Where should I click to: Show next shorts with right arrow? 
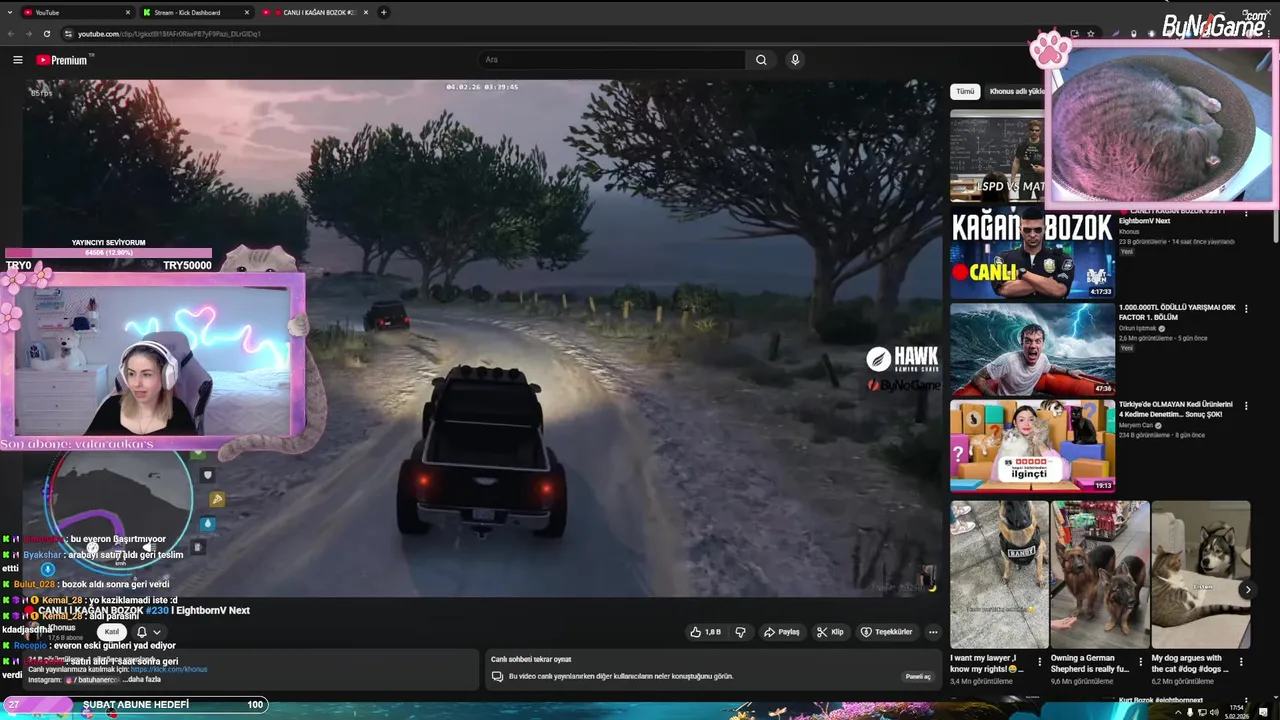coord(1247,590)
